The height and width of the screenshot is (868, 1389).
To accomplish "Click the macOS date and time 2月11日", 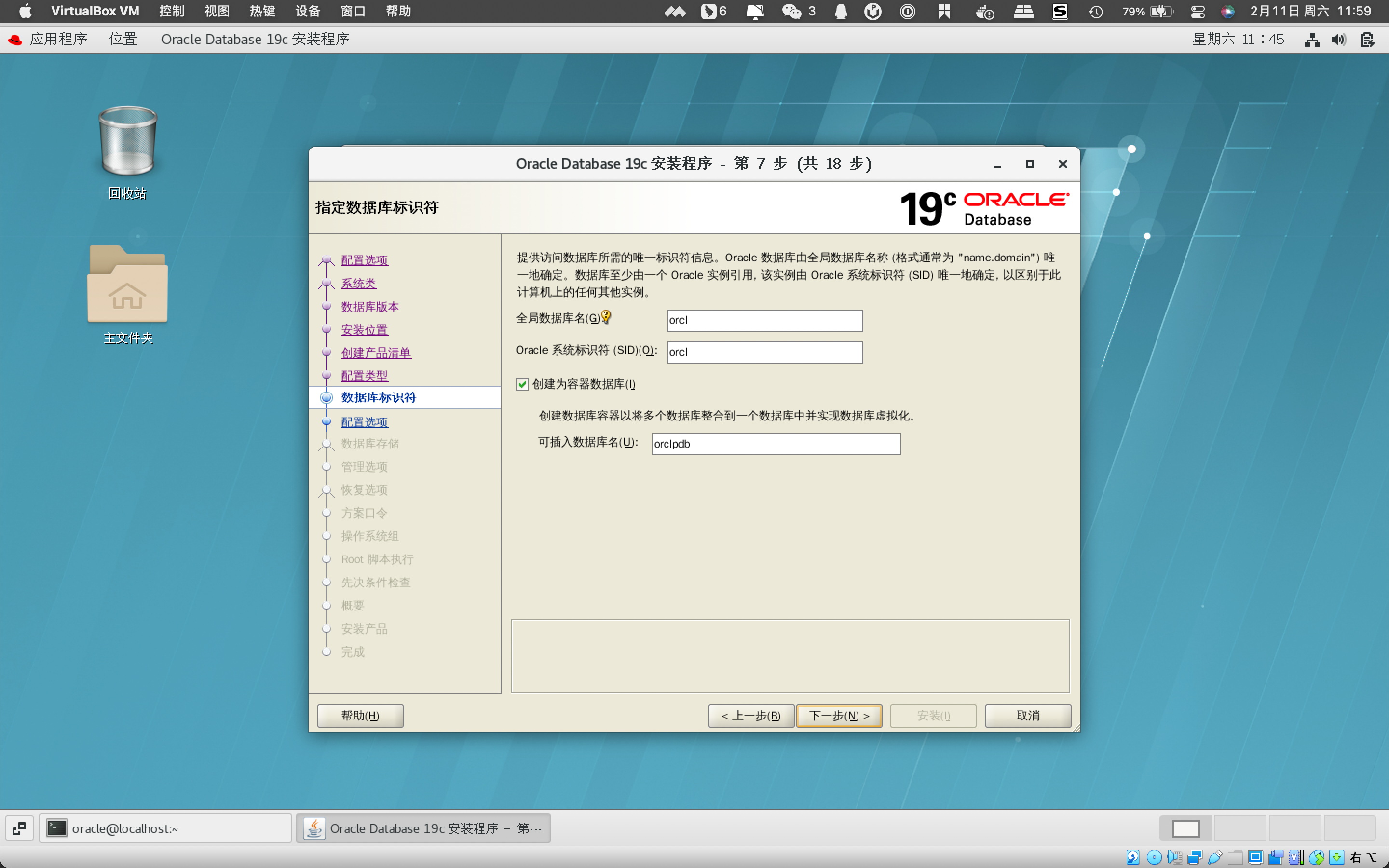I will tap(1310, 11).
